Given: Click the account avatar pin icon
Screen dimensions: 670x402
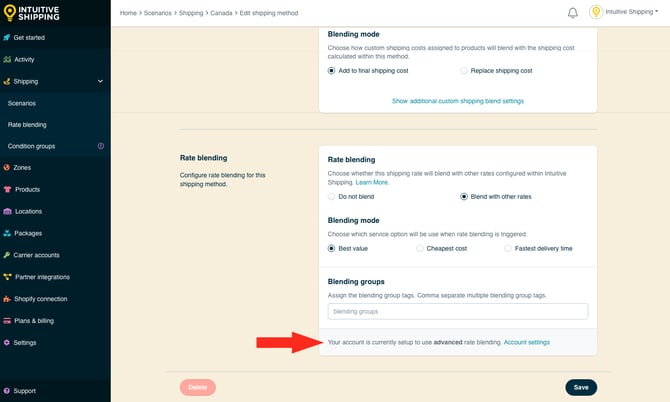Looking at the screenshot, I should 596,12.
